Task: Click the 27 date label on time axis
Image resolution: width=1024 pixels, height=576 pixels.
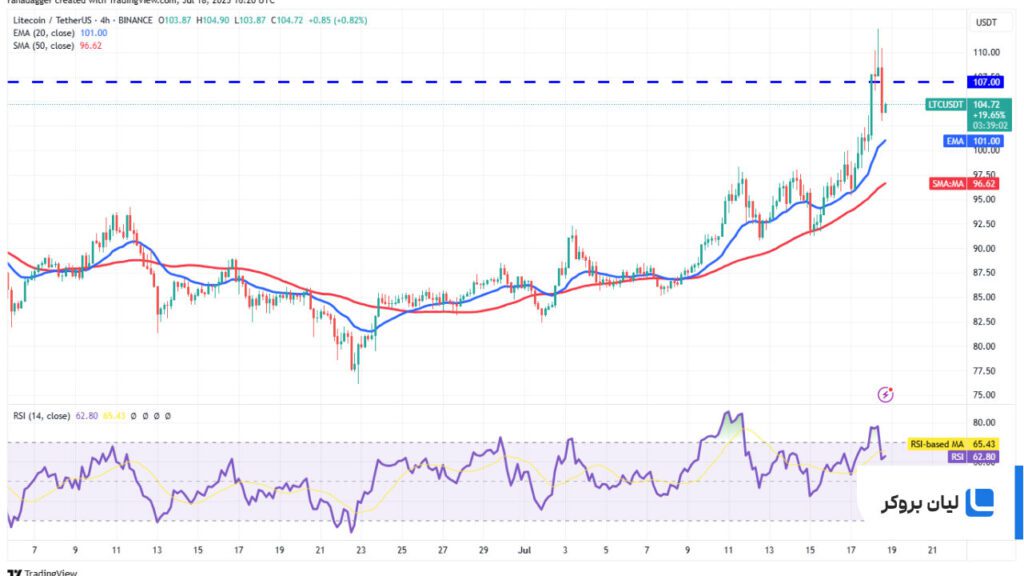Action: (442, 551)
